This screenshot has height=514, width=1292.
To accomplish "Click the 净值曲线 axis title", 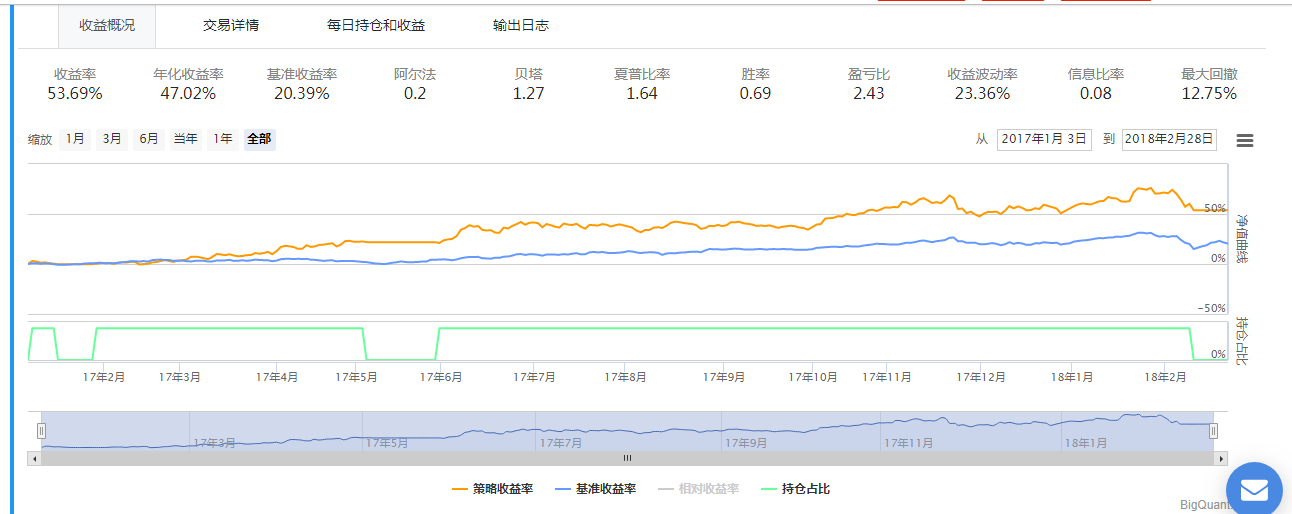I will coord(1243,238).
